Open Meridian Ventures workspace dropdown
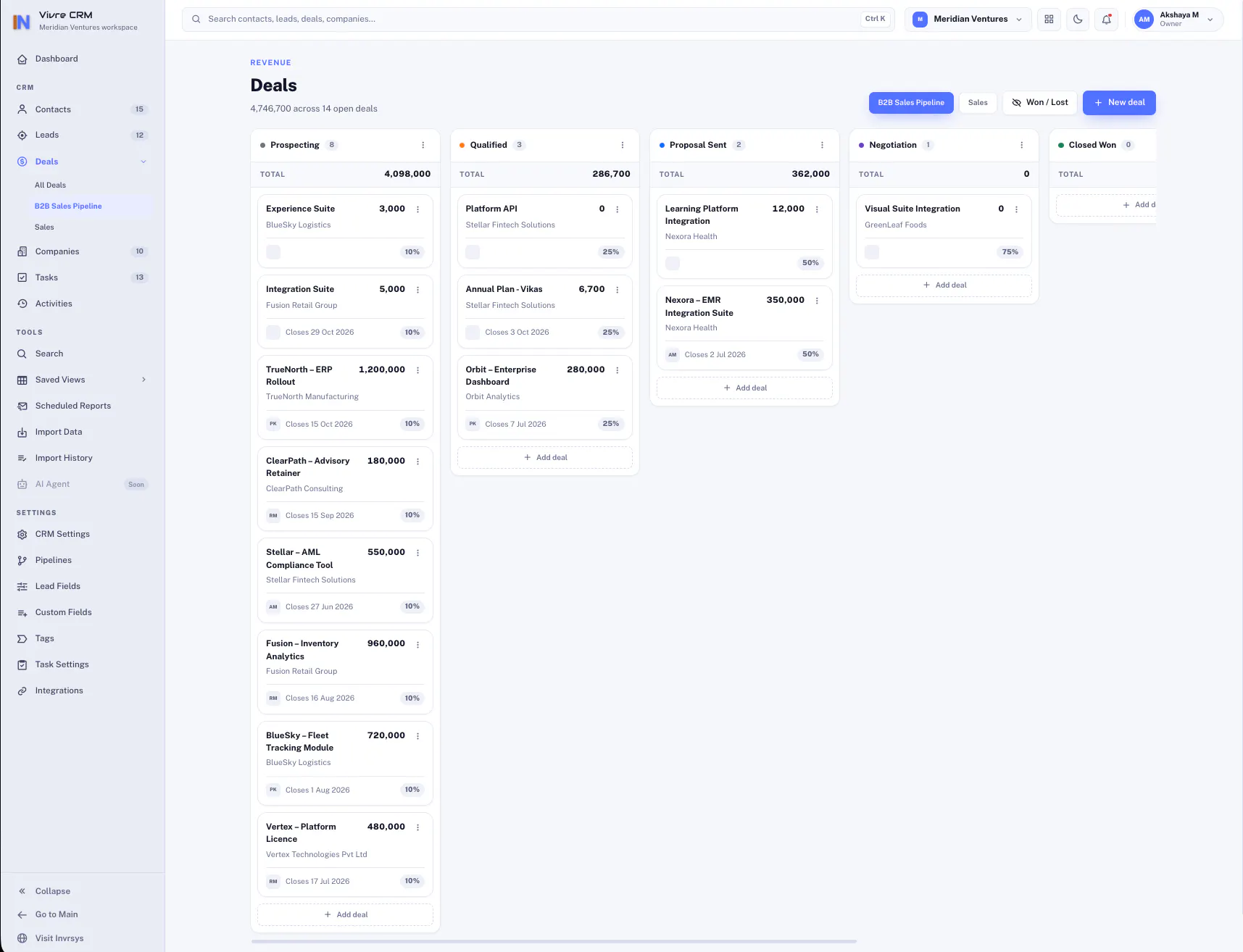 pos(968,20)
